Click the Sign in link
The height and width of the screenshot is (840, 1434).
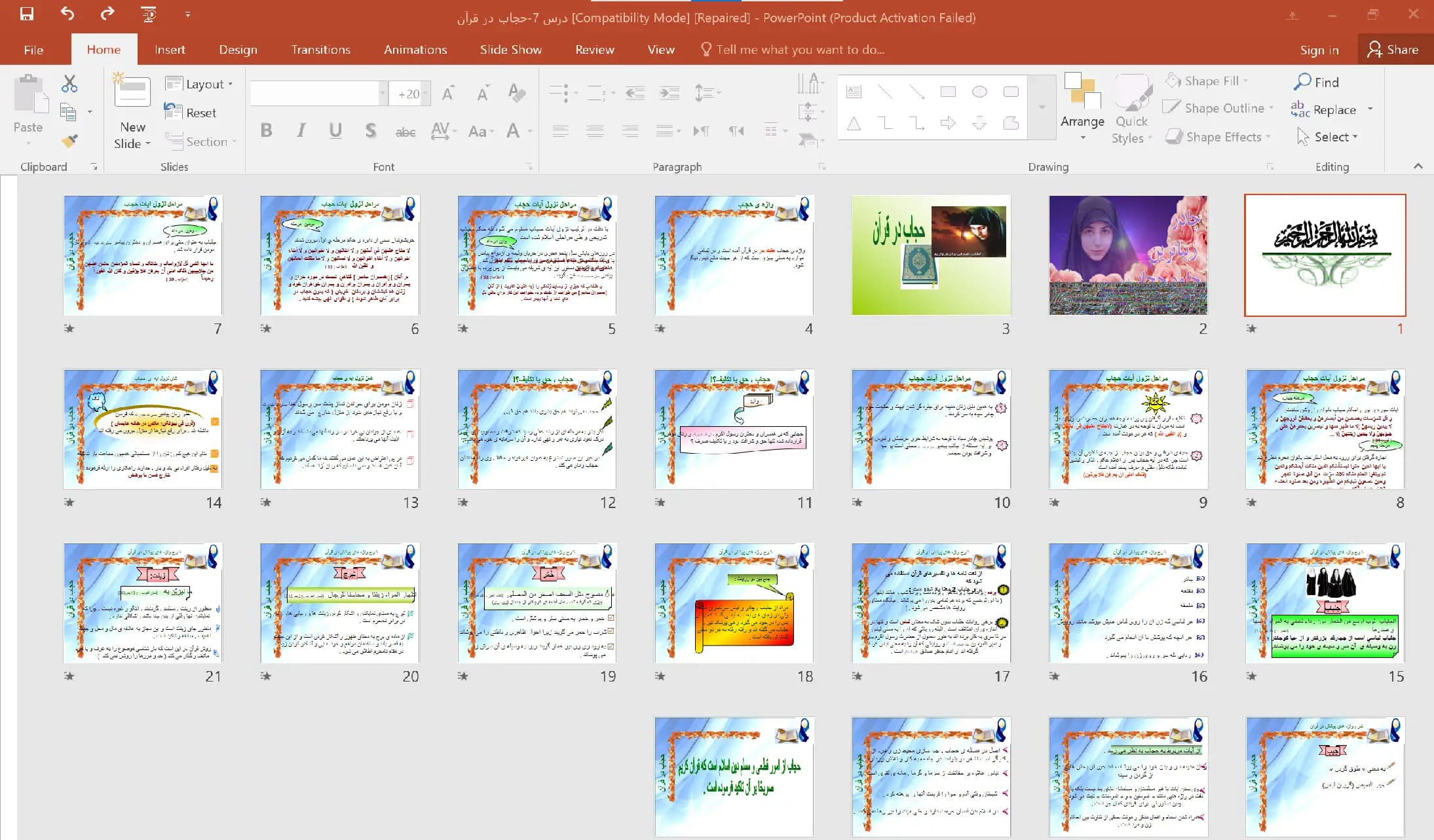click(1319, 50)
